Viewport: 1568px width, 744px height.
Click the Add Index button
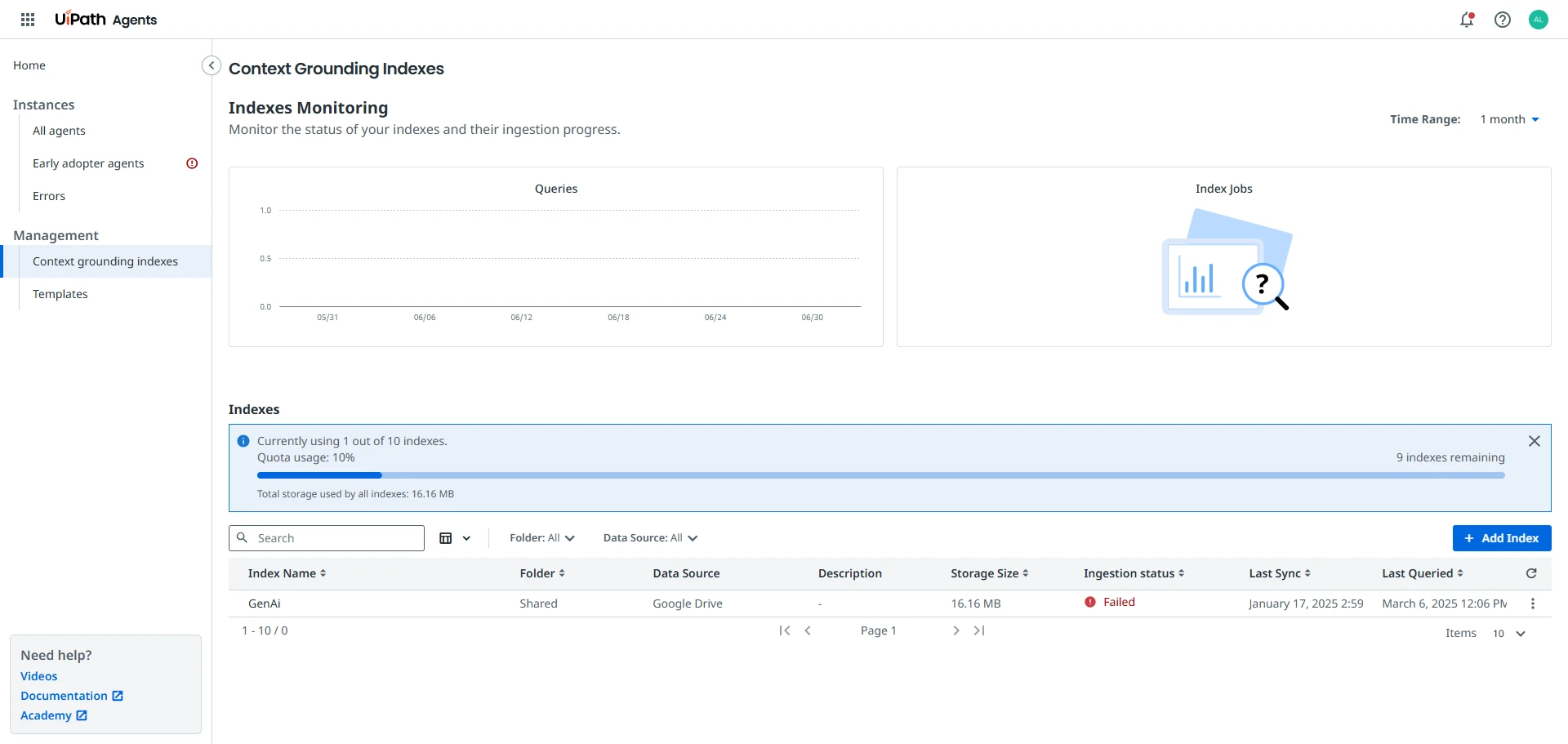point(1501,538)
